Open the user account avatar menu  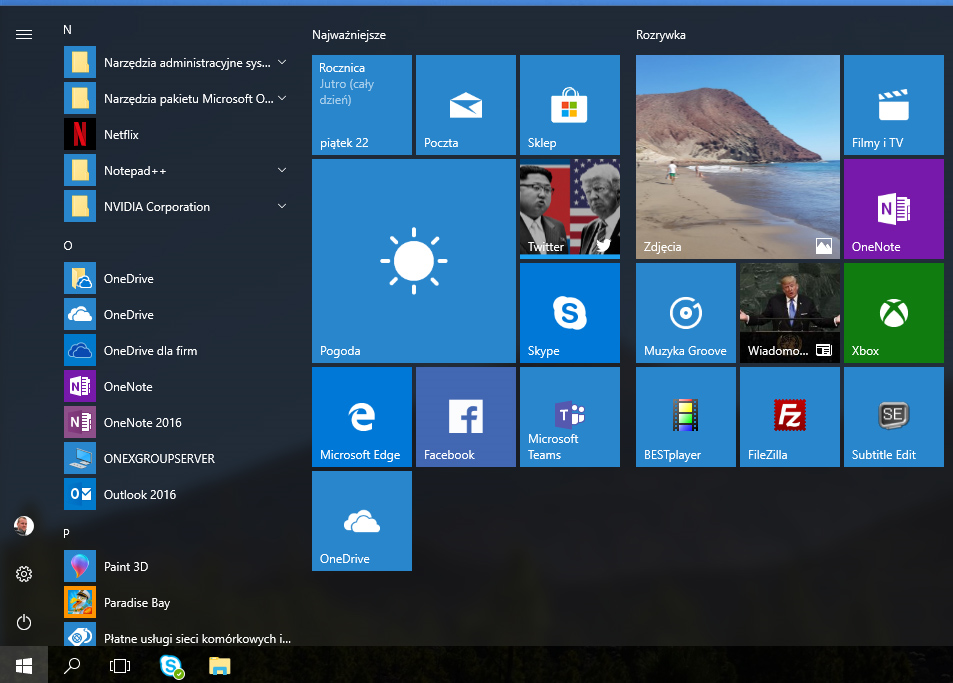pos(24,526)
